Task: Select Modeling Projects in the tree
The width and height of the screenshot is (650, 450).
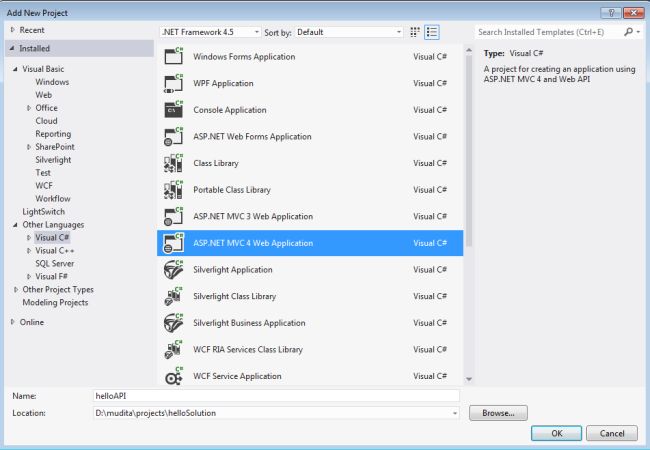Action: tap(55, 302)
